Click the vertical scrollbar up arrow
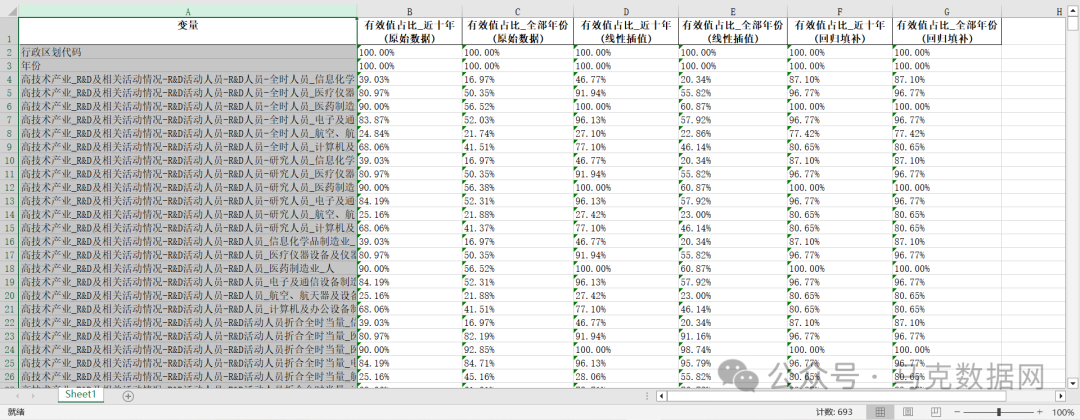The image size is (1080, 420). pyautogui.click(x=1072, y=10)
